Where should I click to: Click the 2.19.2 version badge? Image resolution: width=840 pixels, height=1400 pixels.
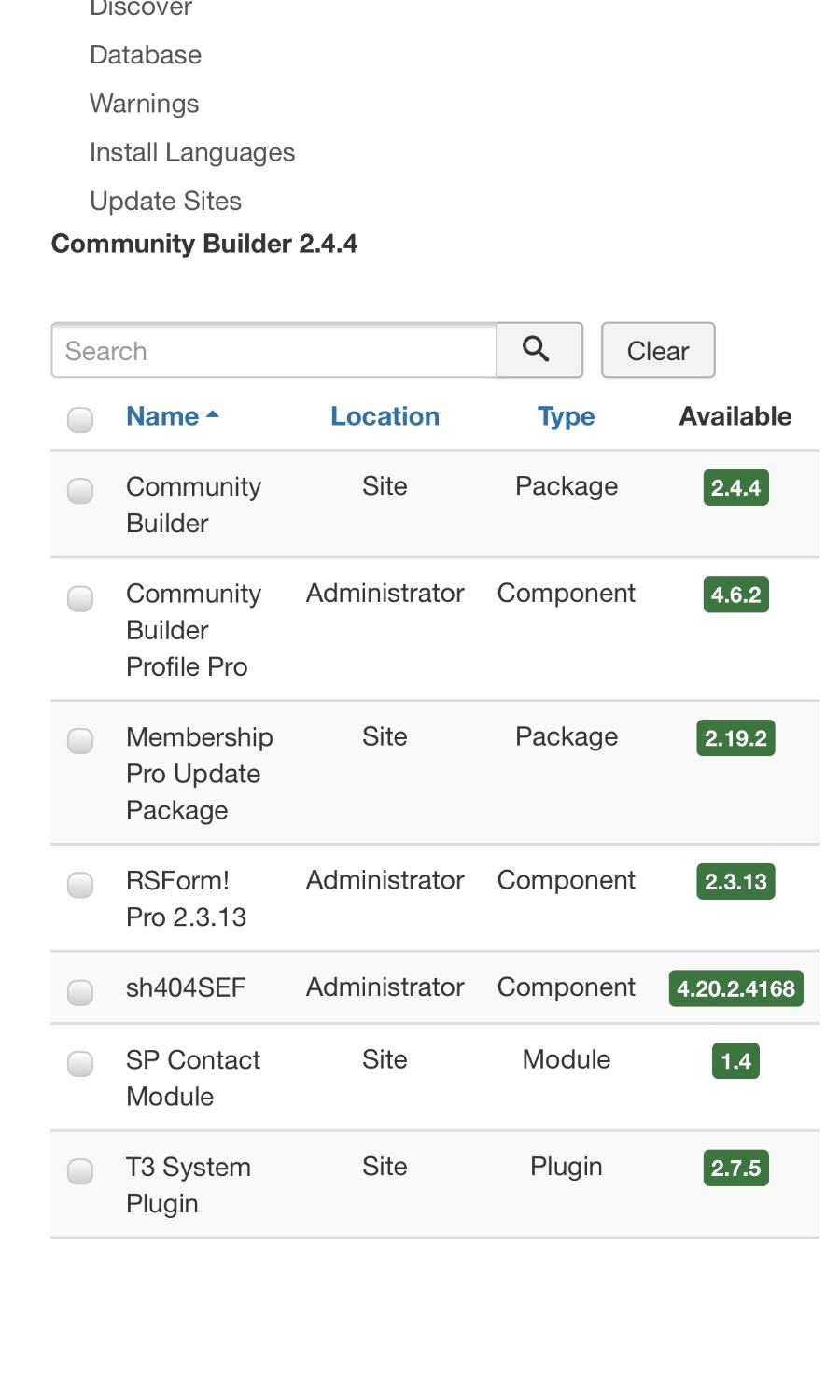[x=735, y=738]
